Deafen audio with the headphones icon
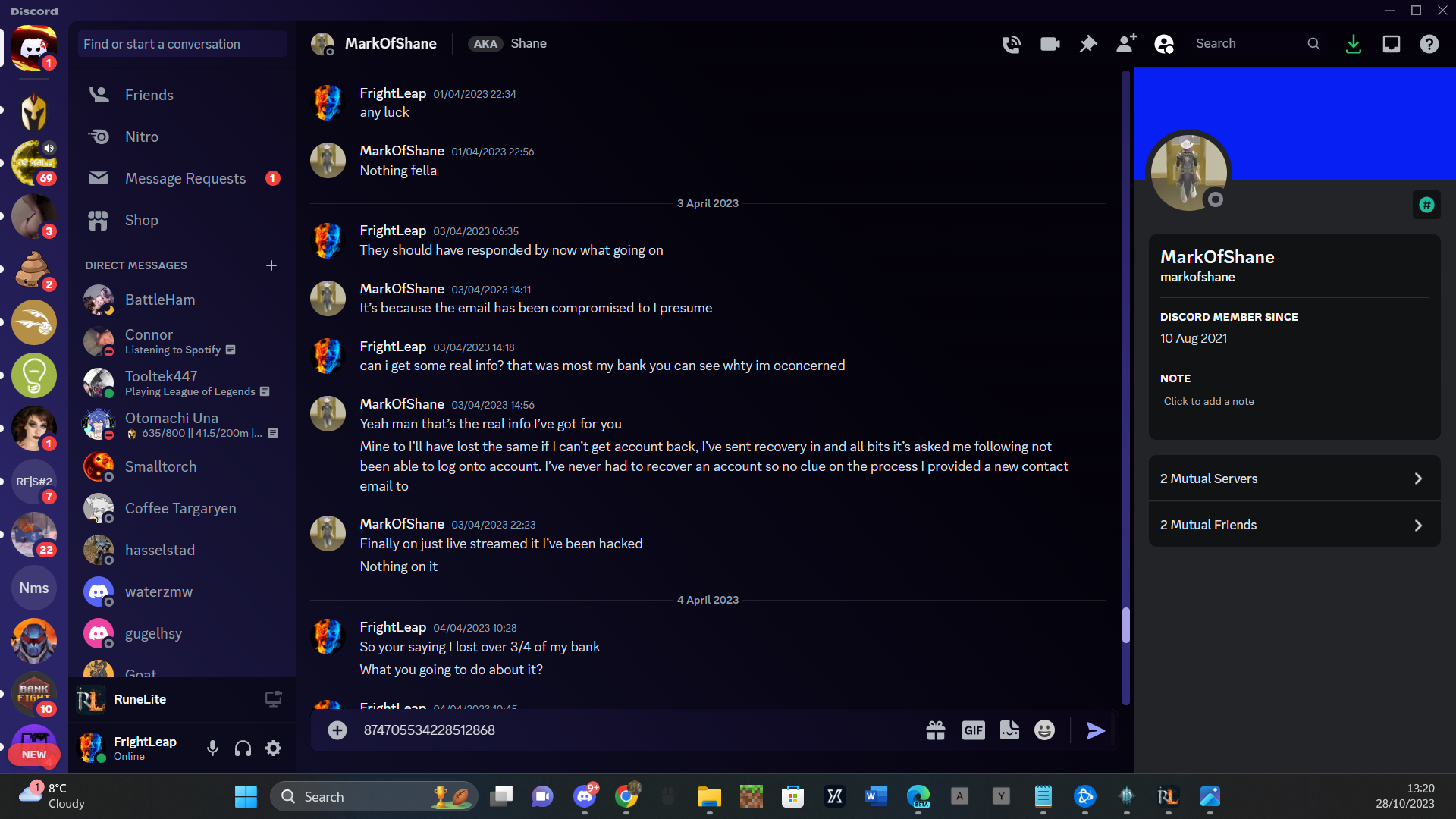 point(243,748)
